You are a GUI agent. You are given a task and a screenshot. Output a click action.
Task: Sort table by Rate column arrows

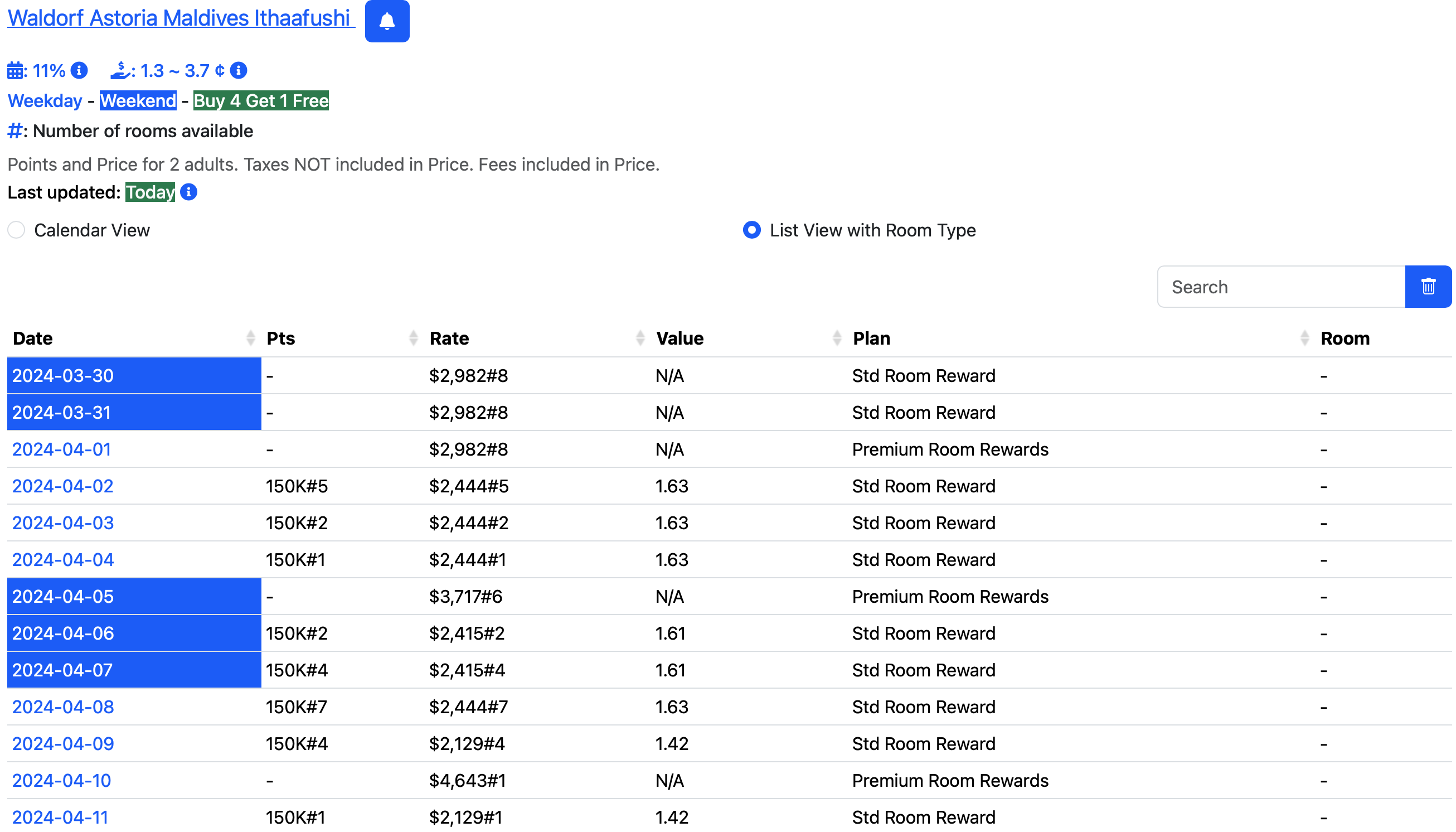(x=640, y=338)
